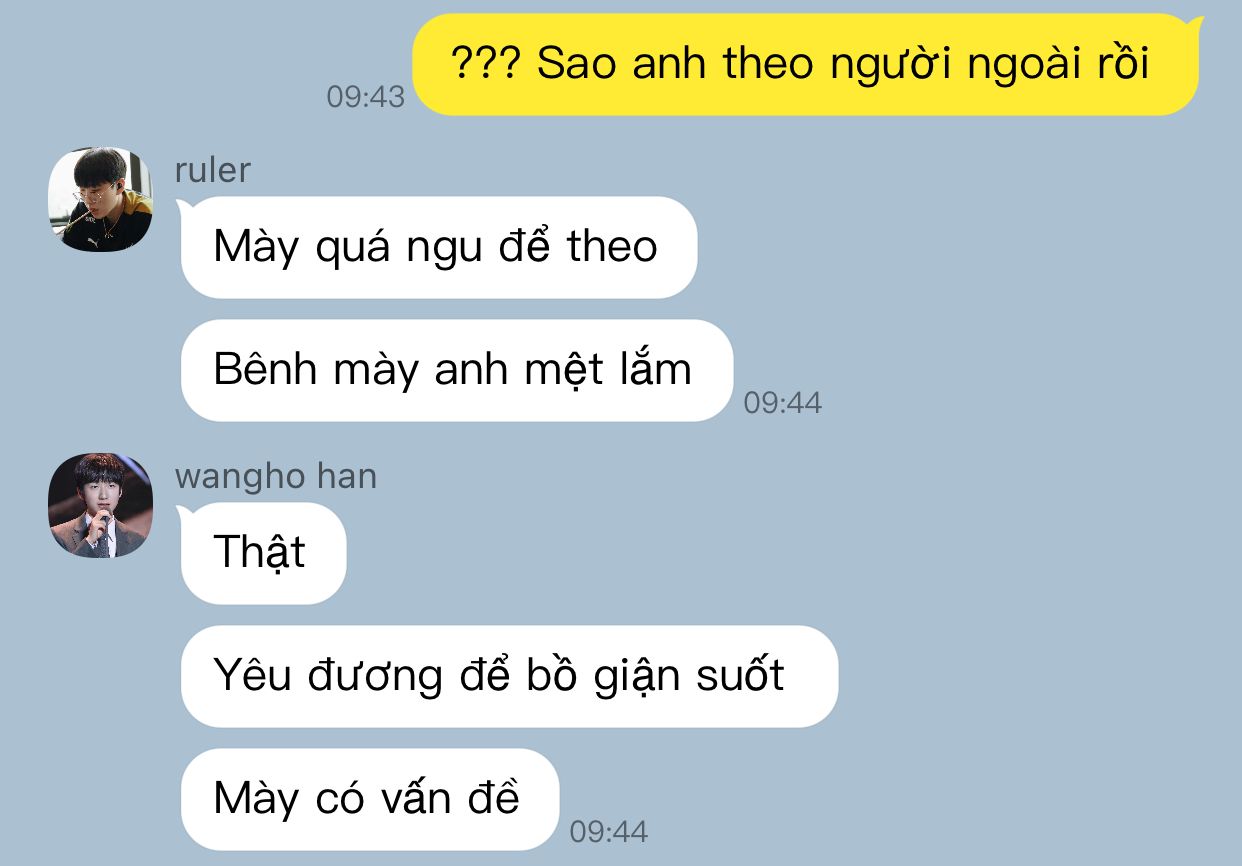Select the "Mày có vấn đề" bubble
The height and width of the screenshot is (866, 1242).
tap(369, 799)
